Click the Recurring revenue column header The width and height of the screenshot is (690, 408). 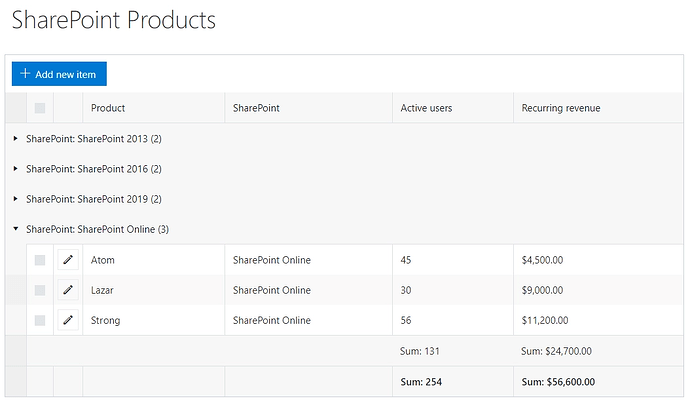point(561,108)
